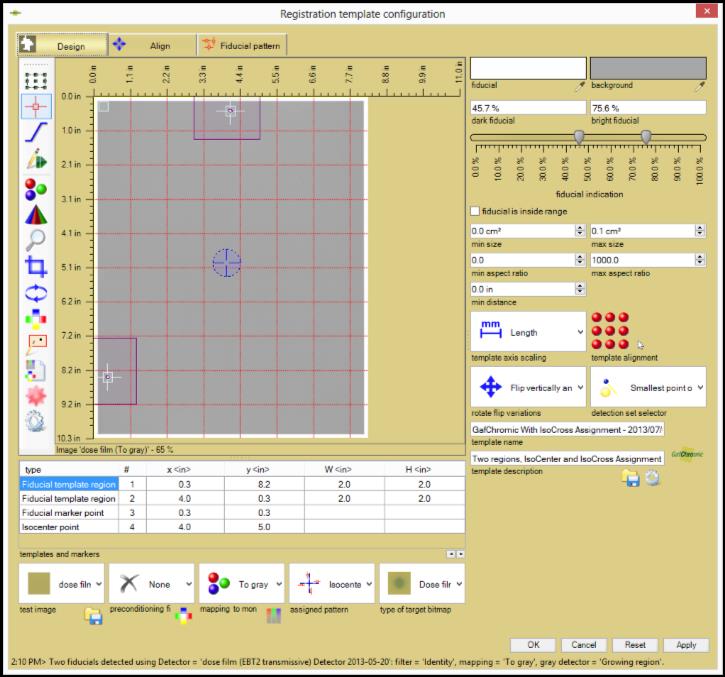Viewport: 725px width, 677px height.
Task: Click the template name input field
Action: coord(567,430)
